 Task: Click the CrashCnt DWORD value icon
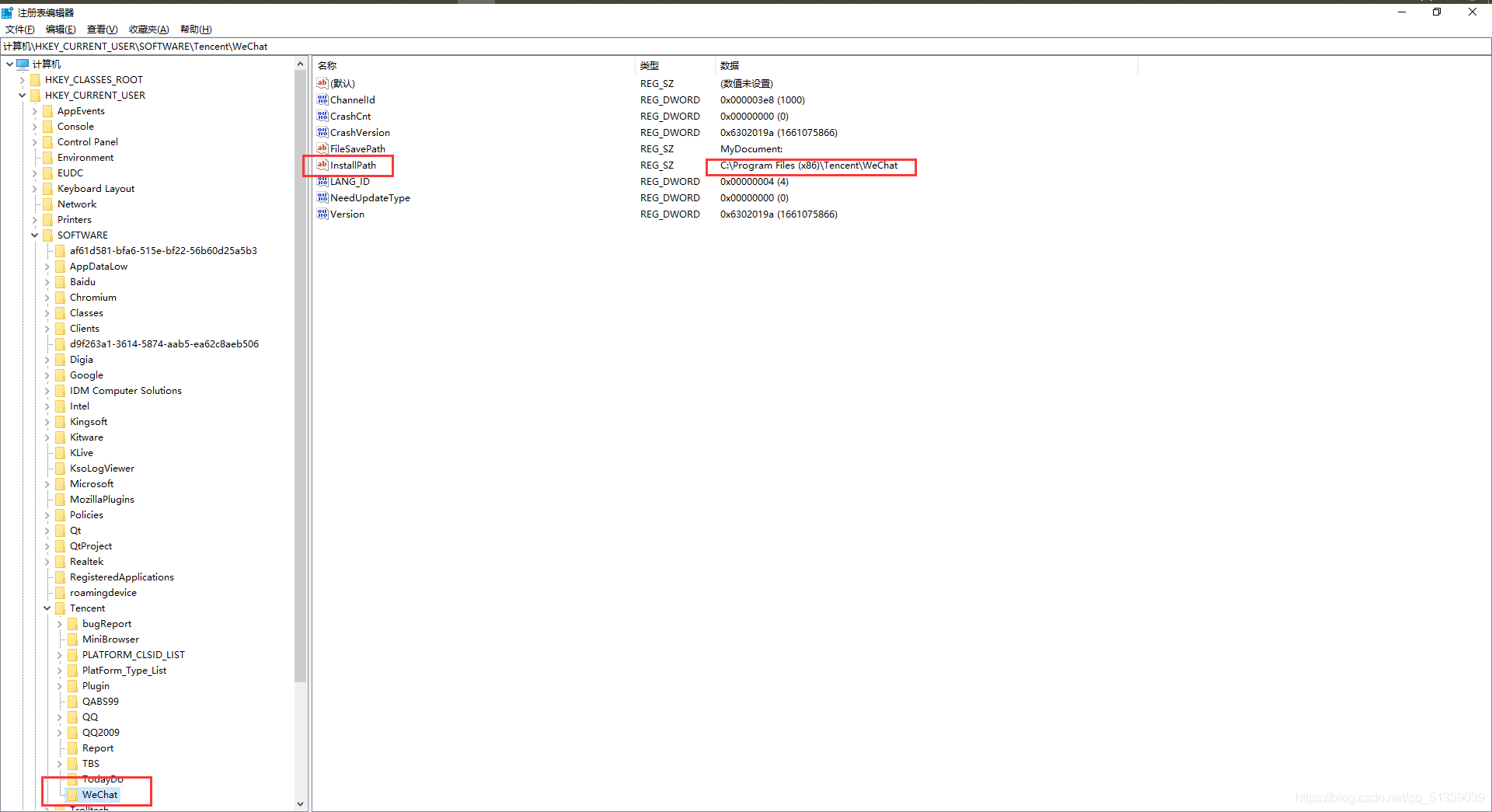tap(322, 116)
